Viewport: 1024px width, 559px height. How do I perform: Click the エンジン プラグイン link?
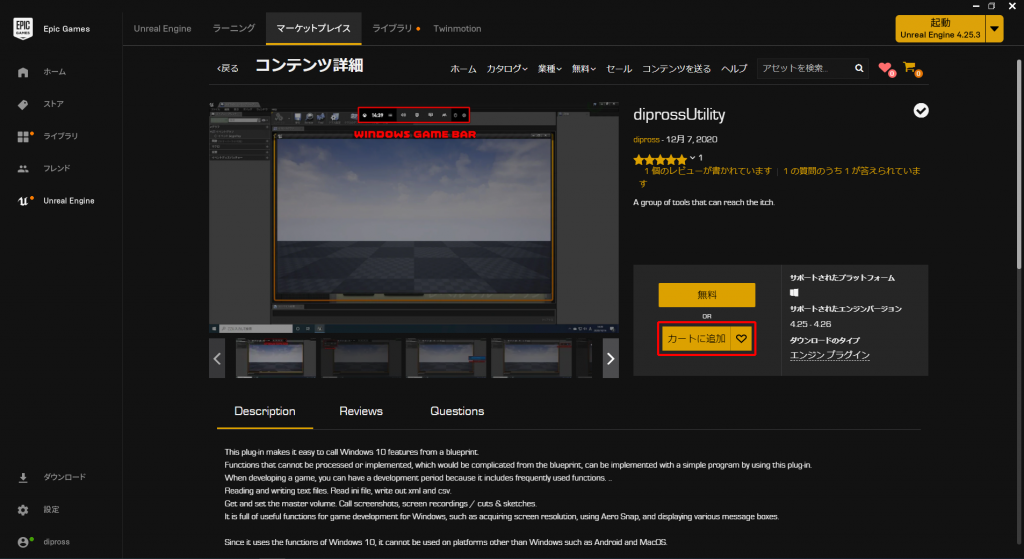(x=829, y=355)
